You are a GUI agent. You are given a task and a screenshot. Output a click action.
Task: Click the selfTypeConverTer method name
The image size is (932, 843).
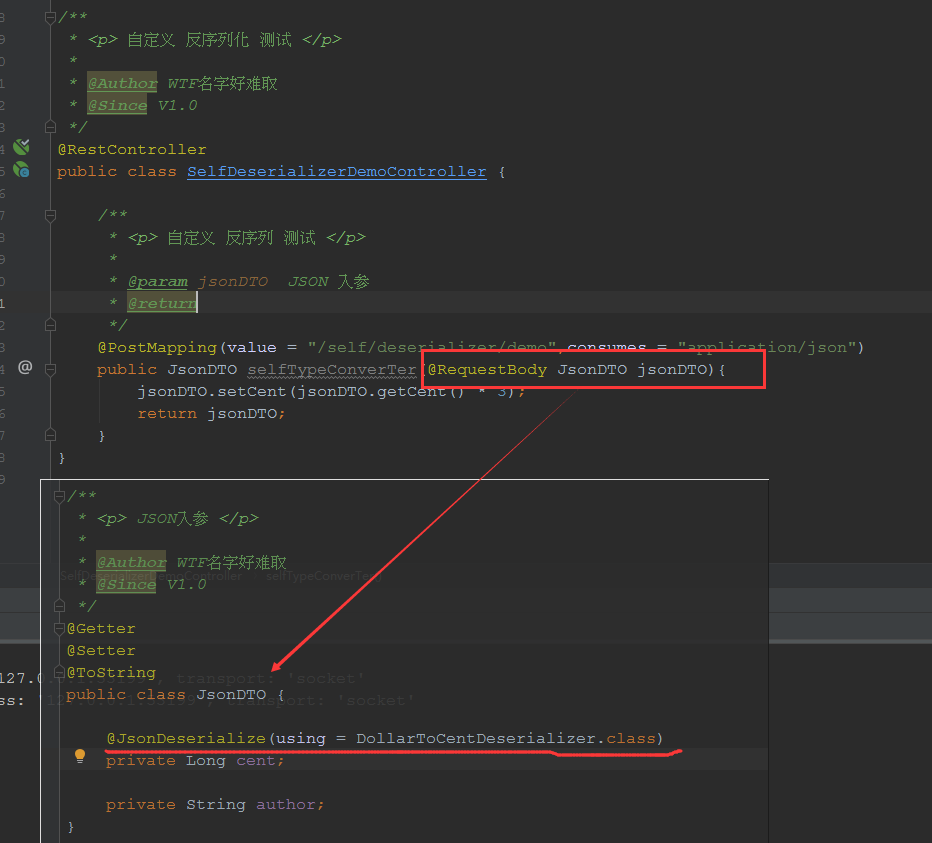(332, 370)
